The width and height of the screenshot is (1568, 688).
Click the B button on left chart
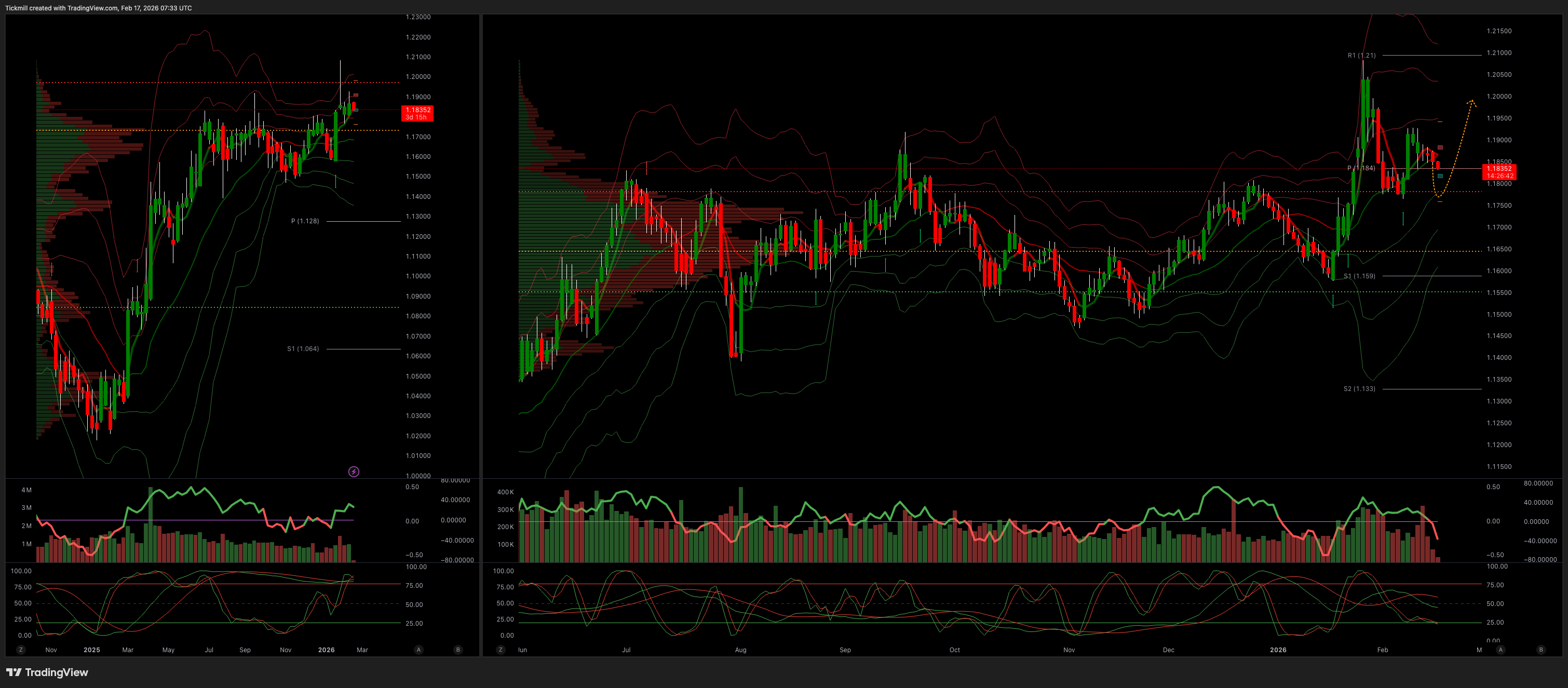pos(458,650)
